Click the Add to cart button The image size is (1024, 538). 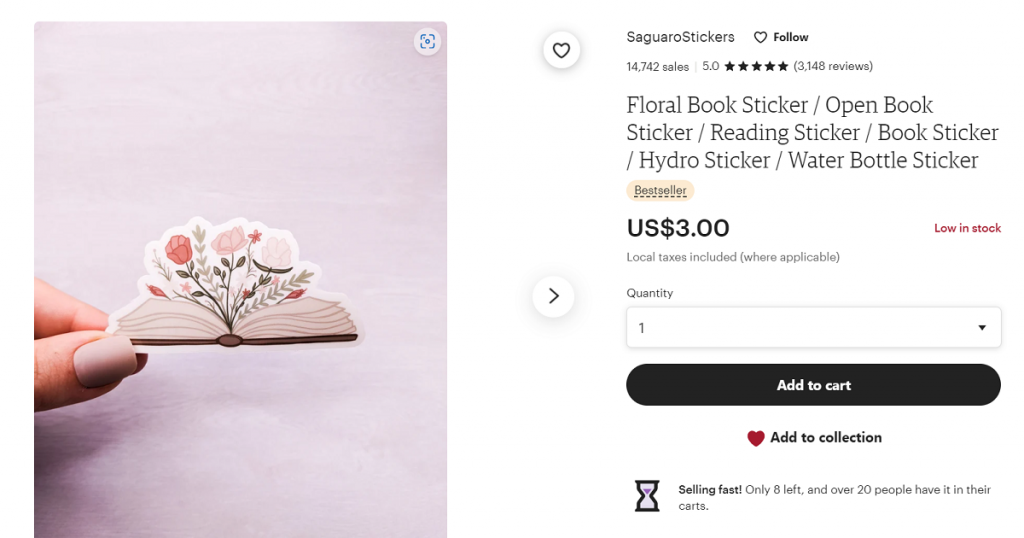tap(813, 385)
